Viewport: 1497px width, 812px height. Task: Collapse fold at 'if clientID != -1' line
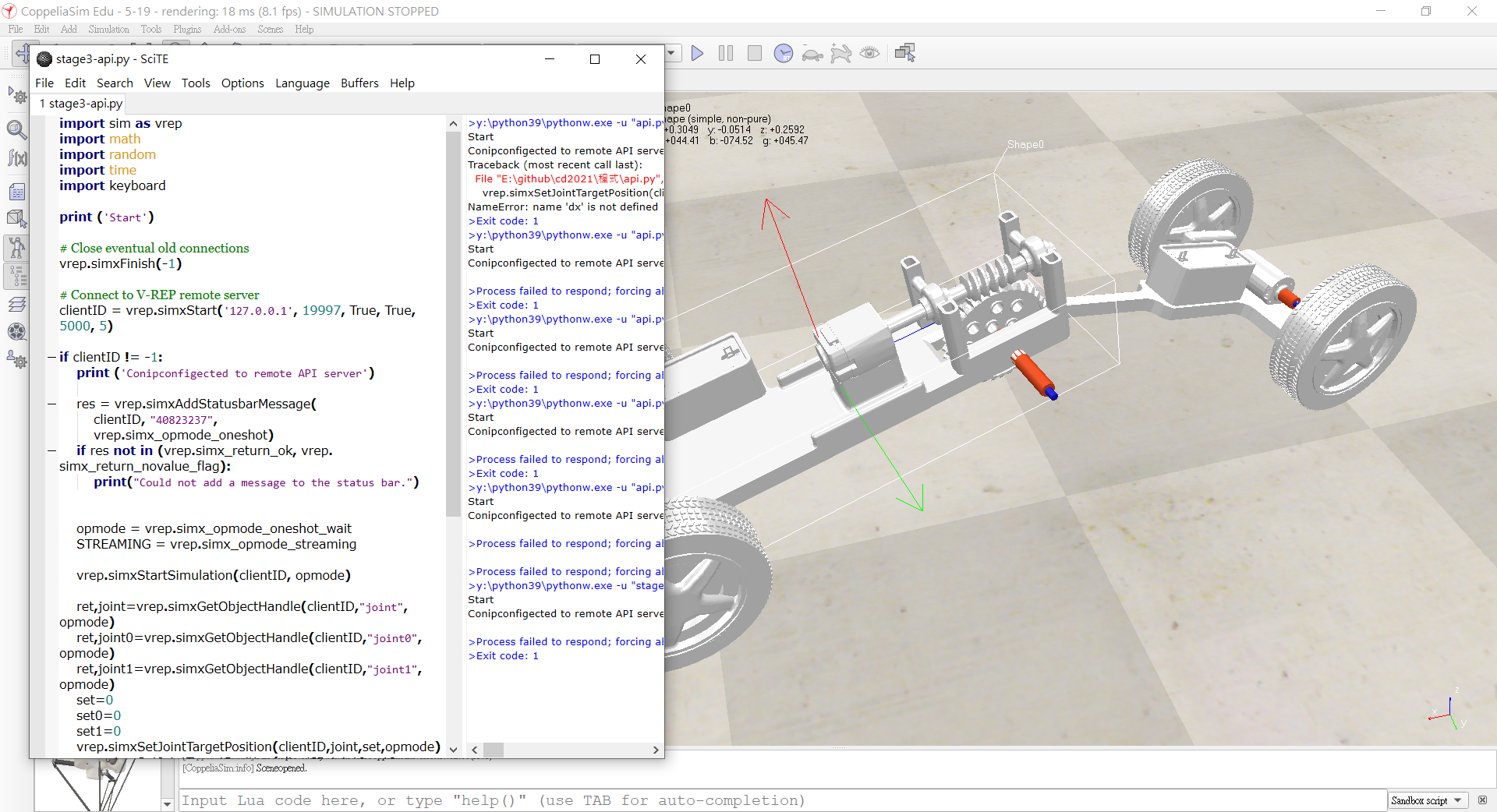tap(52, 357)
